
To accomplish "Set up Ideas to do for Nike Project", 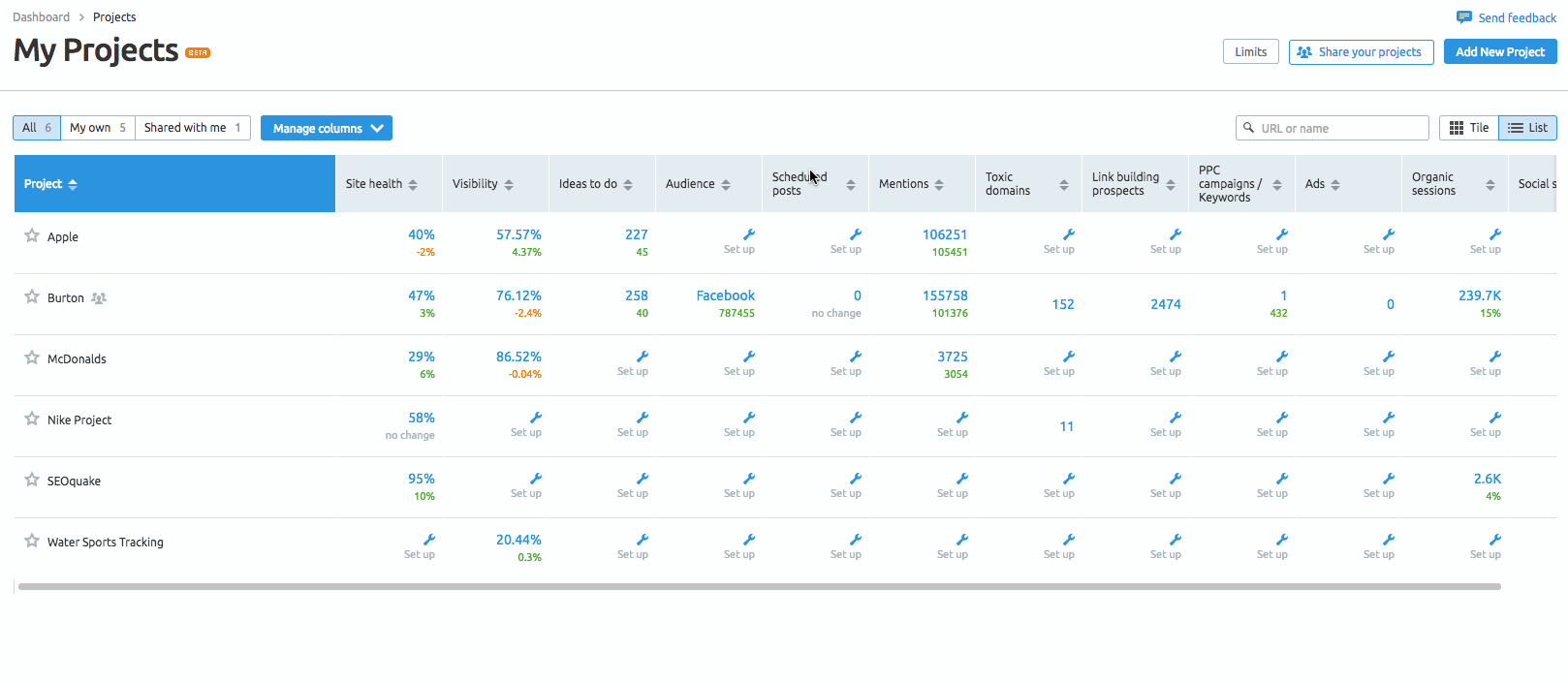I will click(x=633, y=424).
